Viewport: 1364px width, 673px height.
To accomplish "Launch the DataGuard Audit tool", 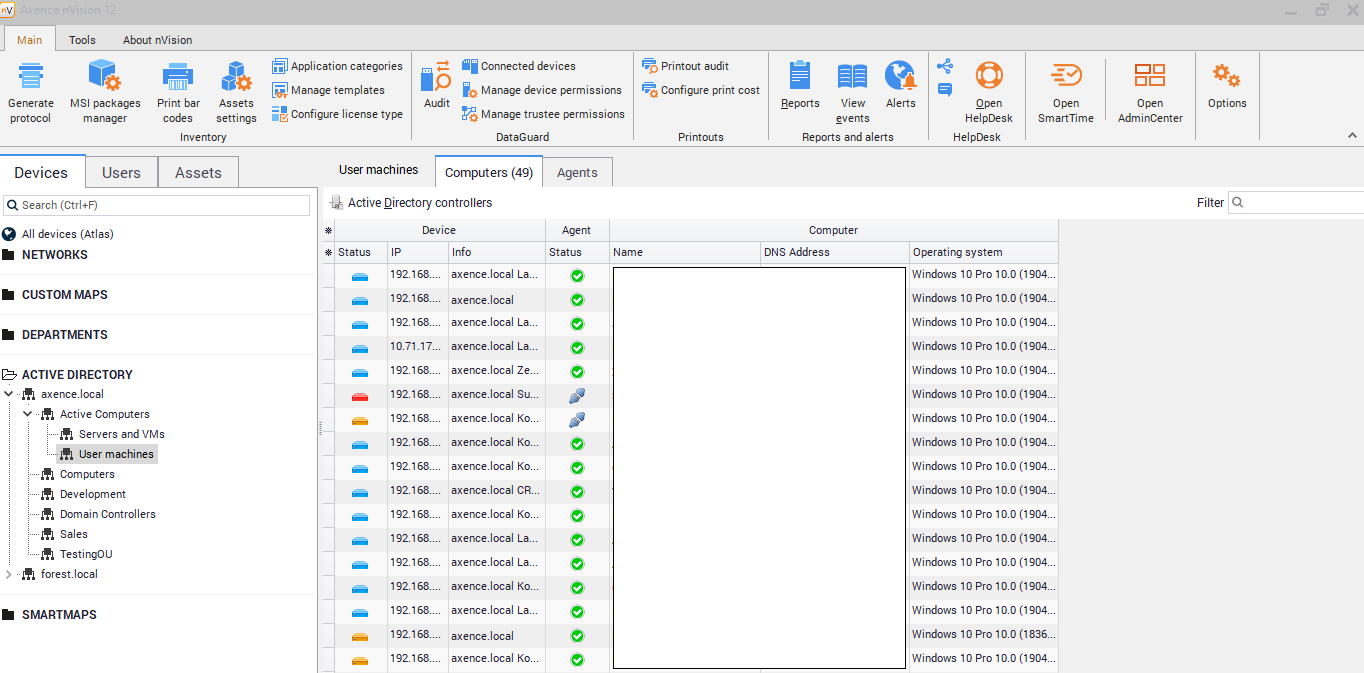I will [x=437, y=78].
